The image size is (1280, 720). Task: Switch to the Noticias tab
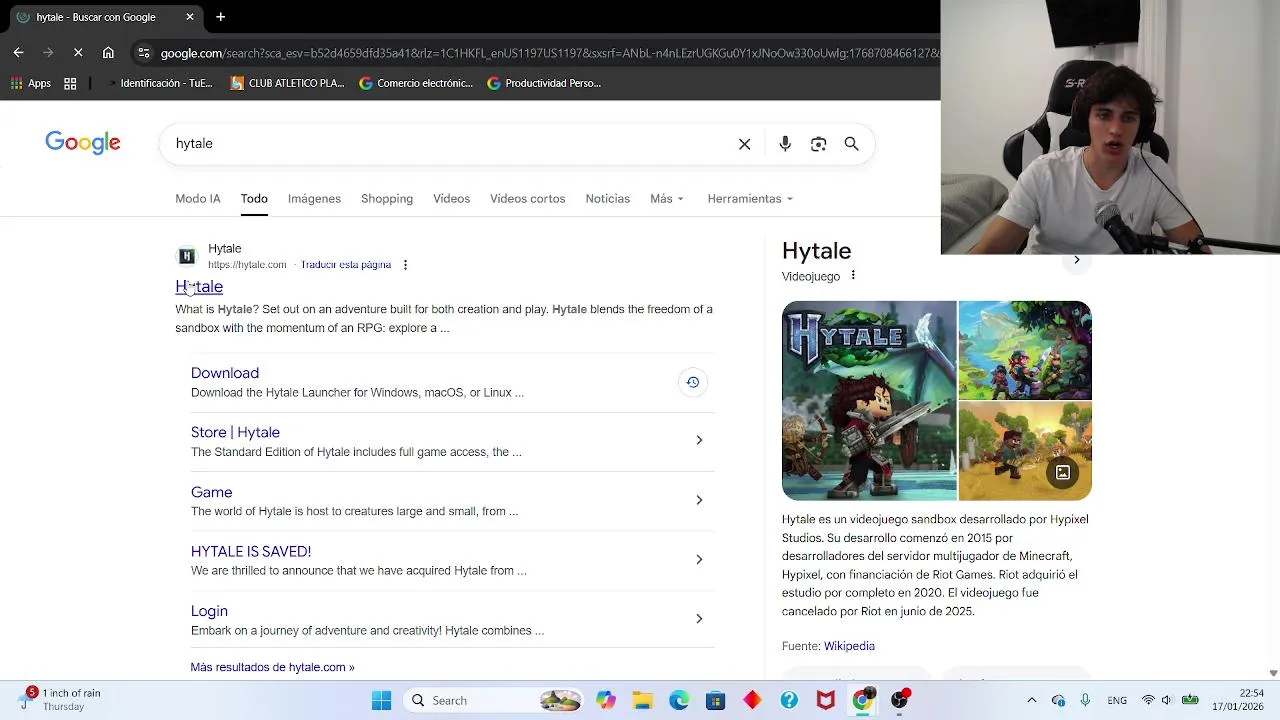point(607,198)
